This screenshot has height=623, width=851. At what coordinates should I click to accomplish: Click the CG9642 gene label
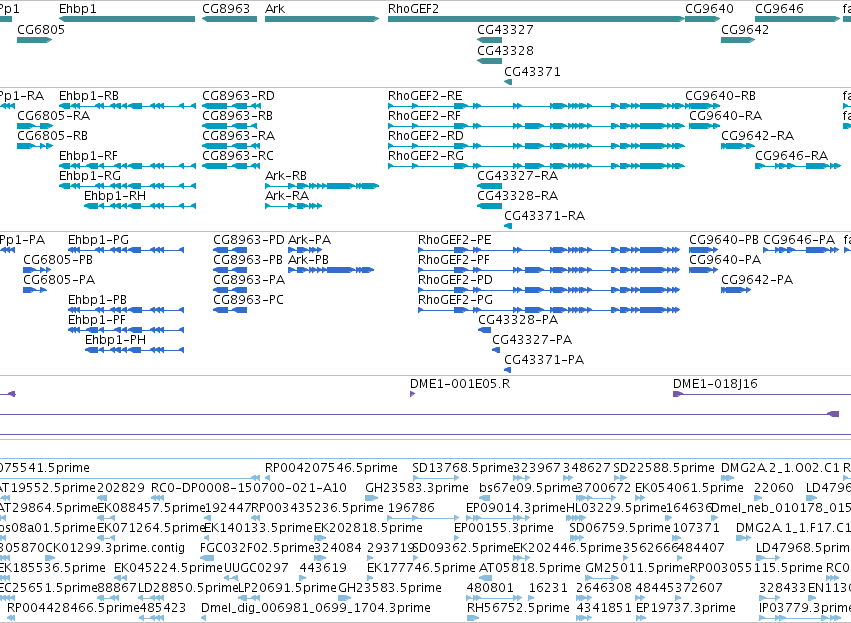click(745, 29)
